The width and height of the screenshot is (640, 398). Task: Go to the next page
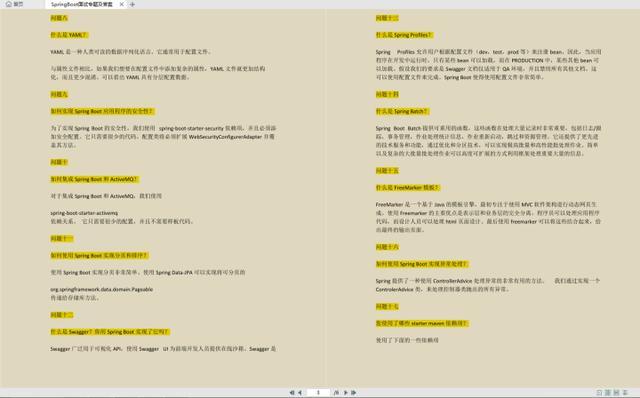point(346,393)
